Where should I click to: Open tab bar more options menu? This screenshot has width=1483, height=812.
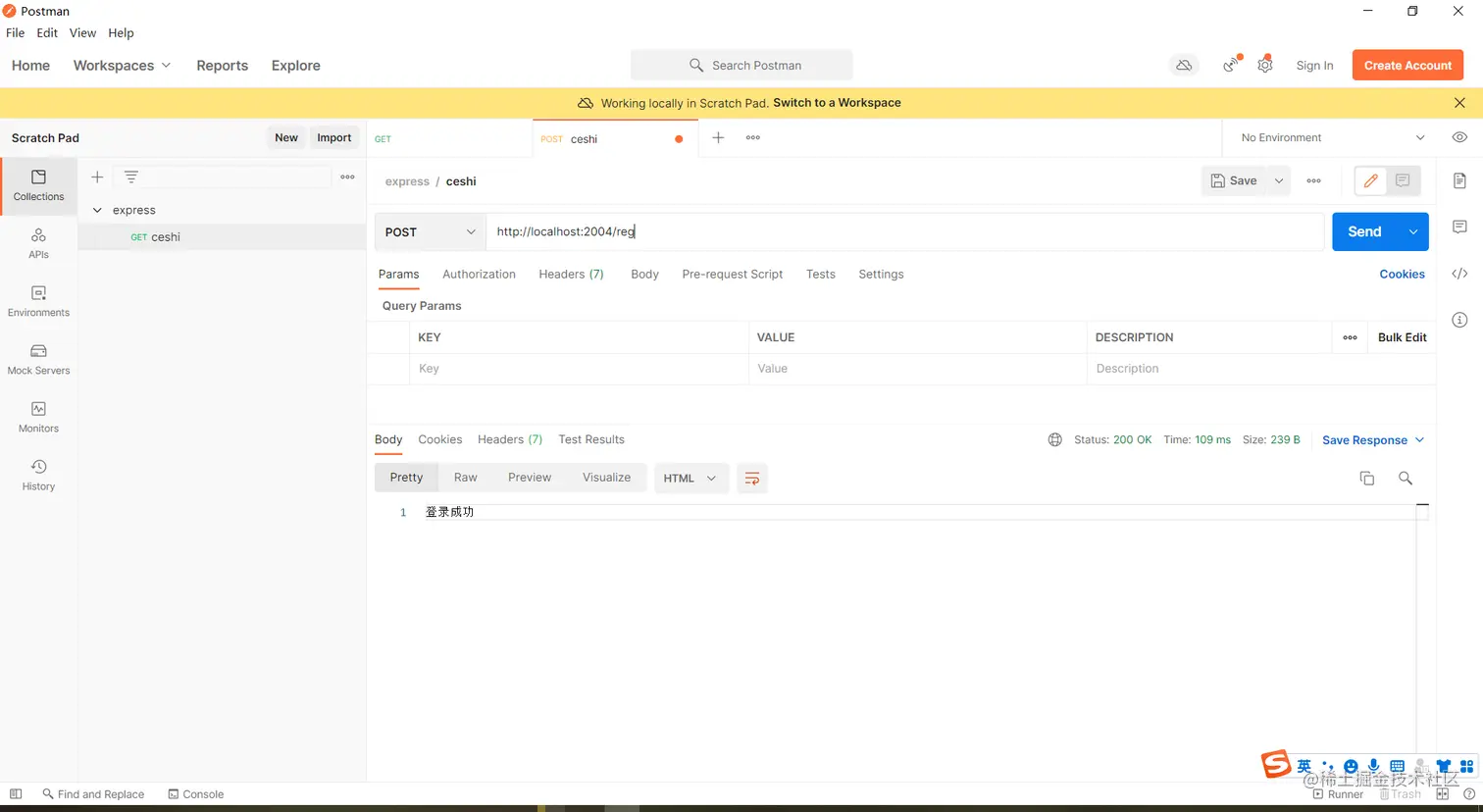pos(753,138)
